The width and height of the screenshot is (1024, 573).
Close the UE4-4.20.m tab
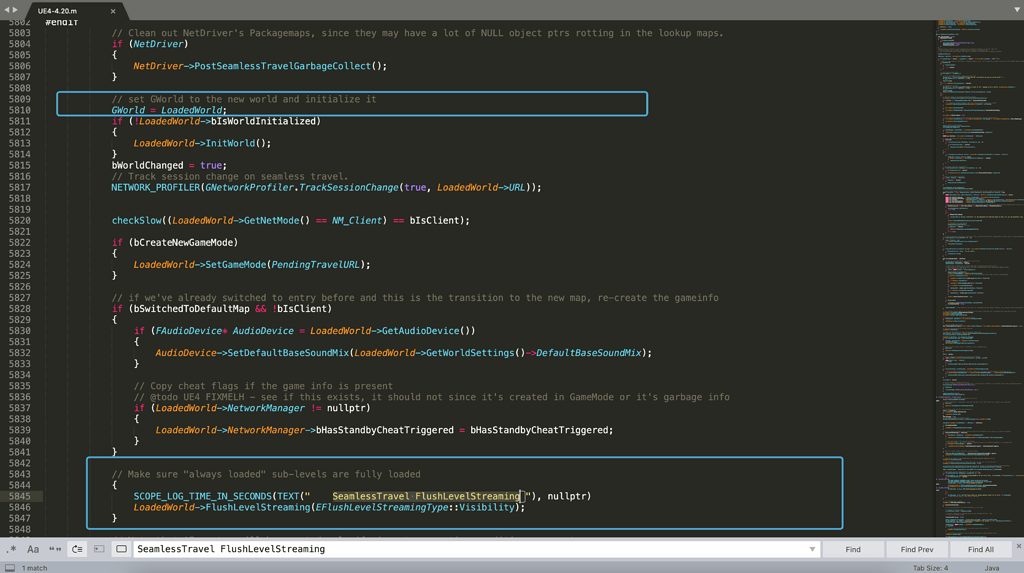(113, 11)
